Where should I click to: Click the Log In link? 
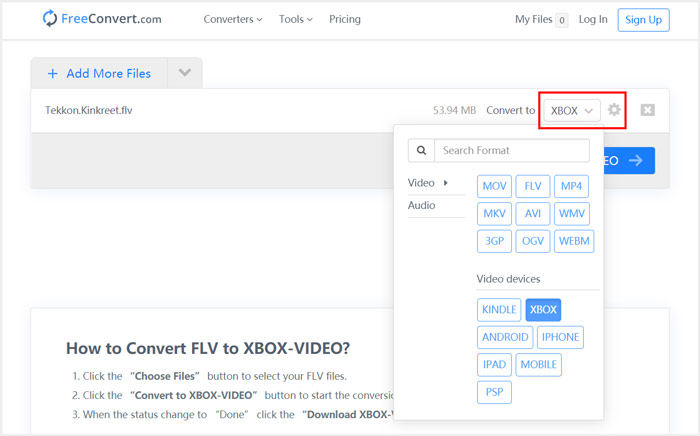[x=593, y=19]
